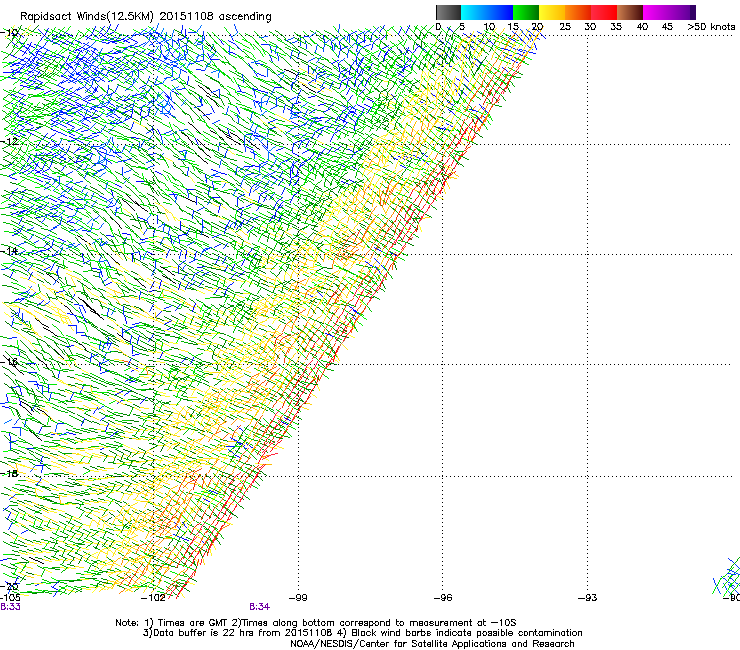740x650 pixels.
Task: Click the brown 35-40 knots legend swatch
Action: (x=630, y=12)
